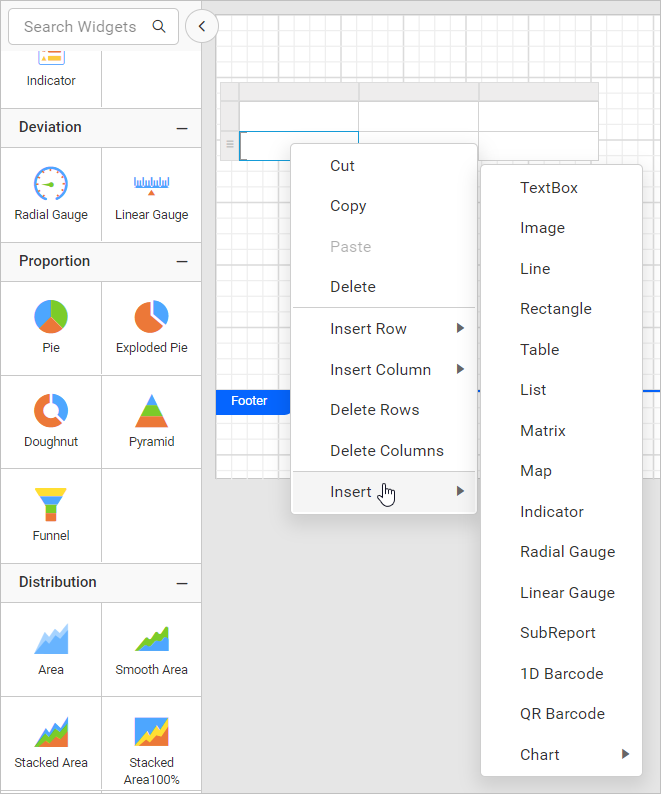Image resolution: width=661 pixels, height=794 pixels.
Task: Select the Radial Gauge widget
Action: pyautogui.click(x=51, y=194)
